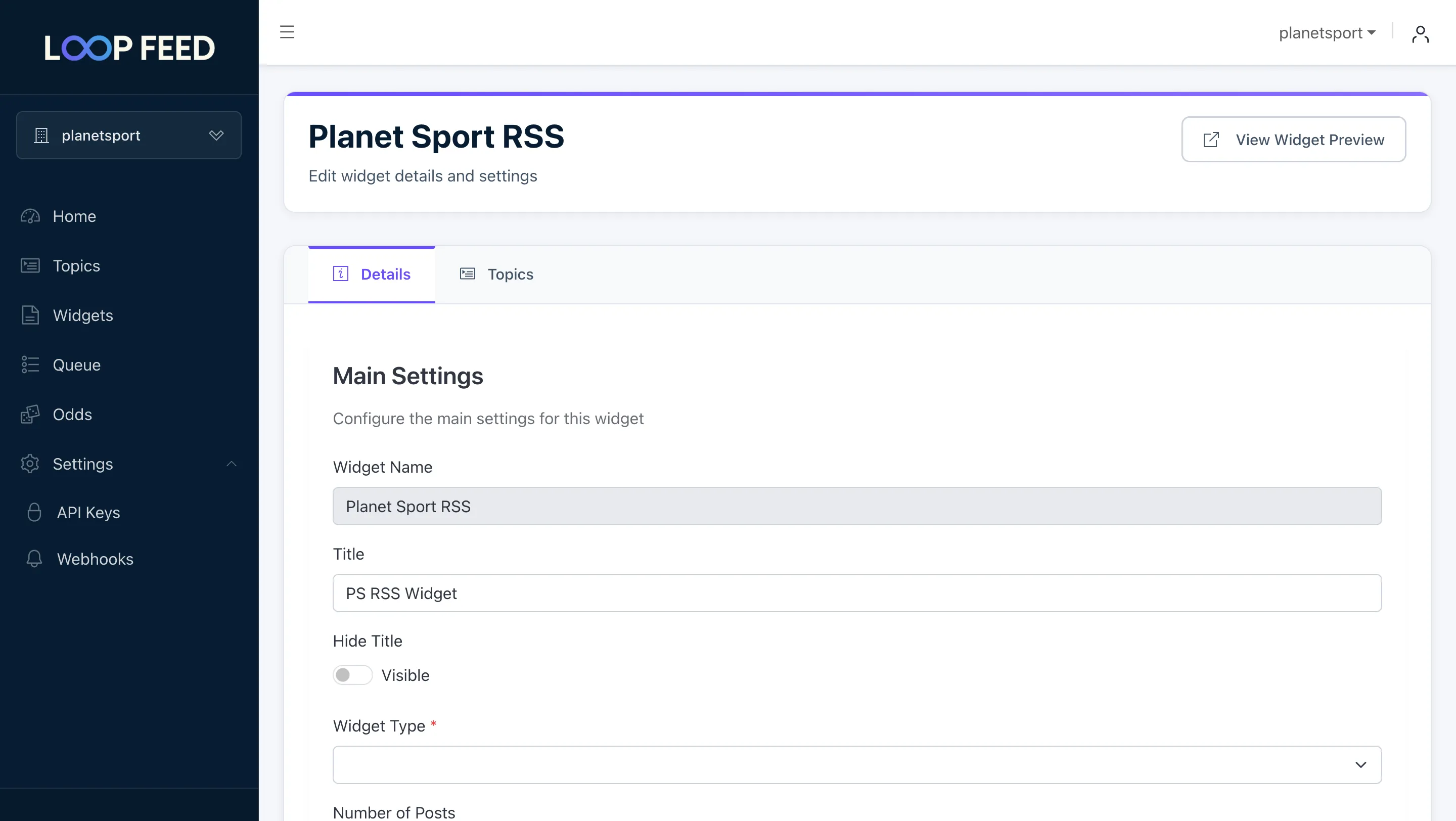Viewport: 1456px width, 821px height.
Task: Click the Queue list icon
Action: pos(30,365)
